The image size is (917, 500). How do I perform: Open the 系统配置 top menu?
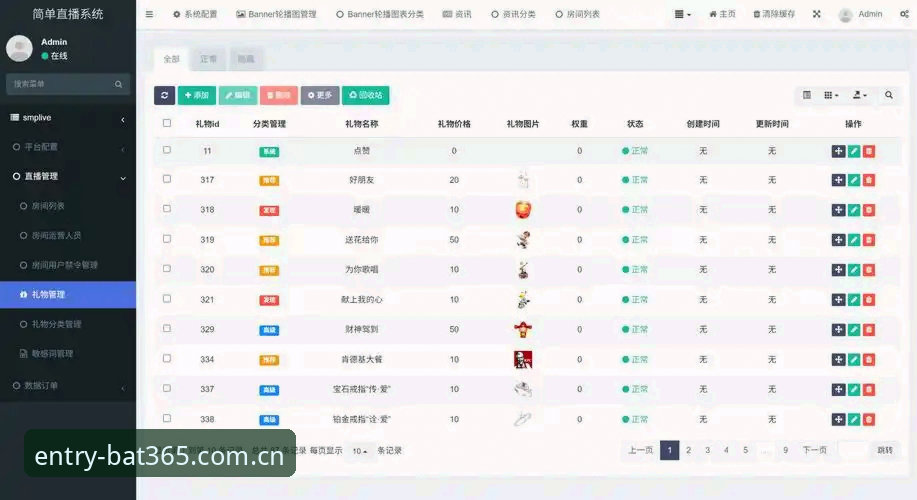(195, 14)
